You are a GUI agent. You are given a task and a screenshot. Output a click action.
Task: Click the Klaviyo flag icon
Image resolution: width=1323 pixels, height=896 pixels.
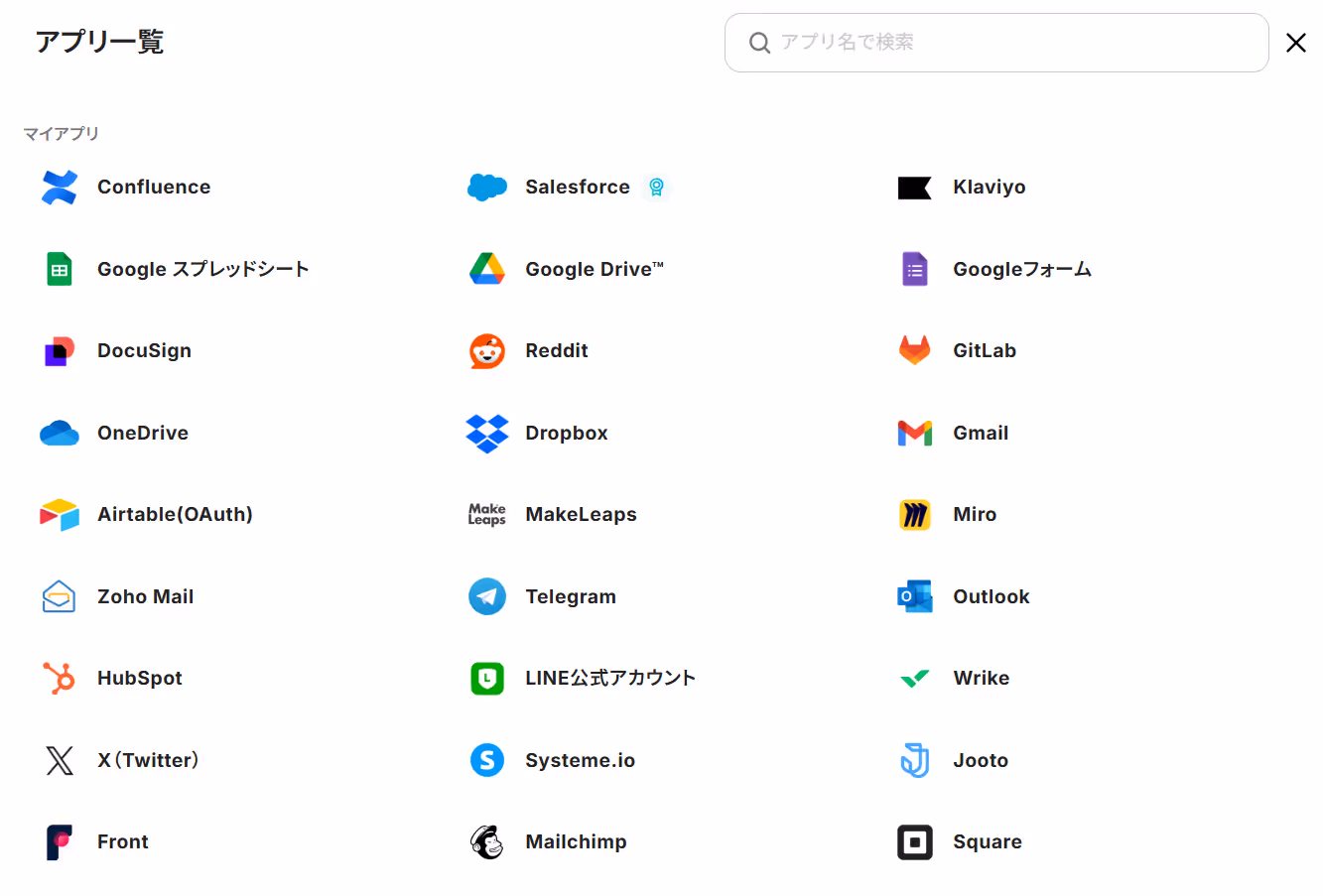point(915,188)
